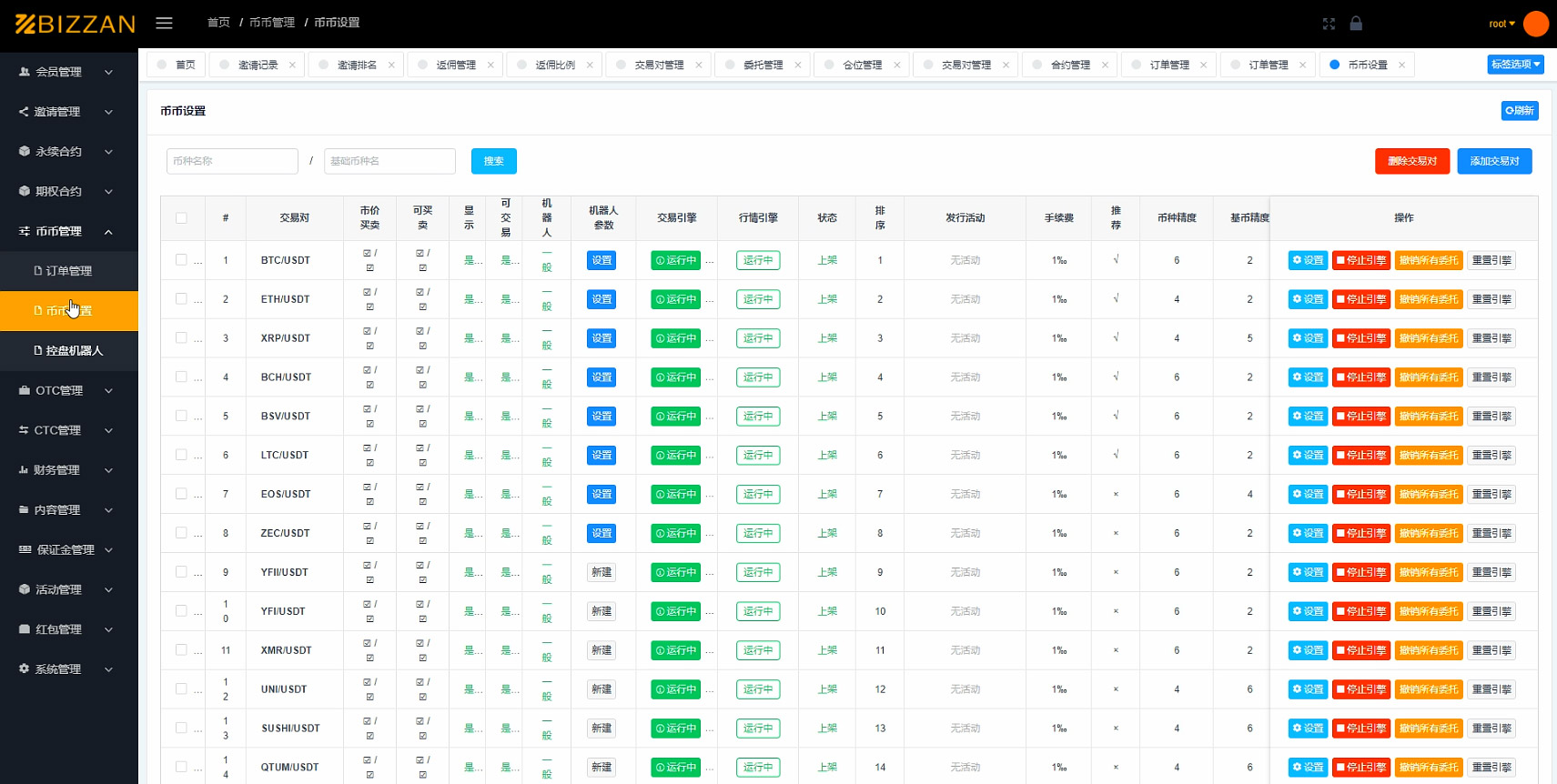Click the orange user avatar

coord(1536,24)
